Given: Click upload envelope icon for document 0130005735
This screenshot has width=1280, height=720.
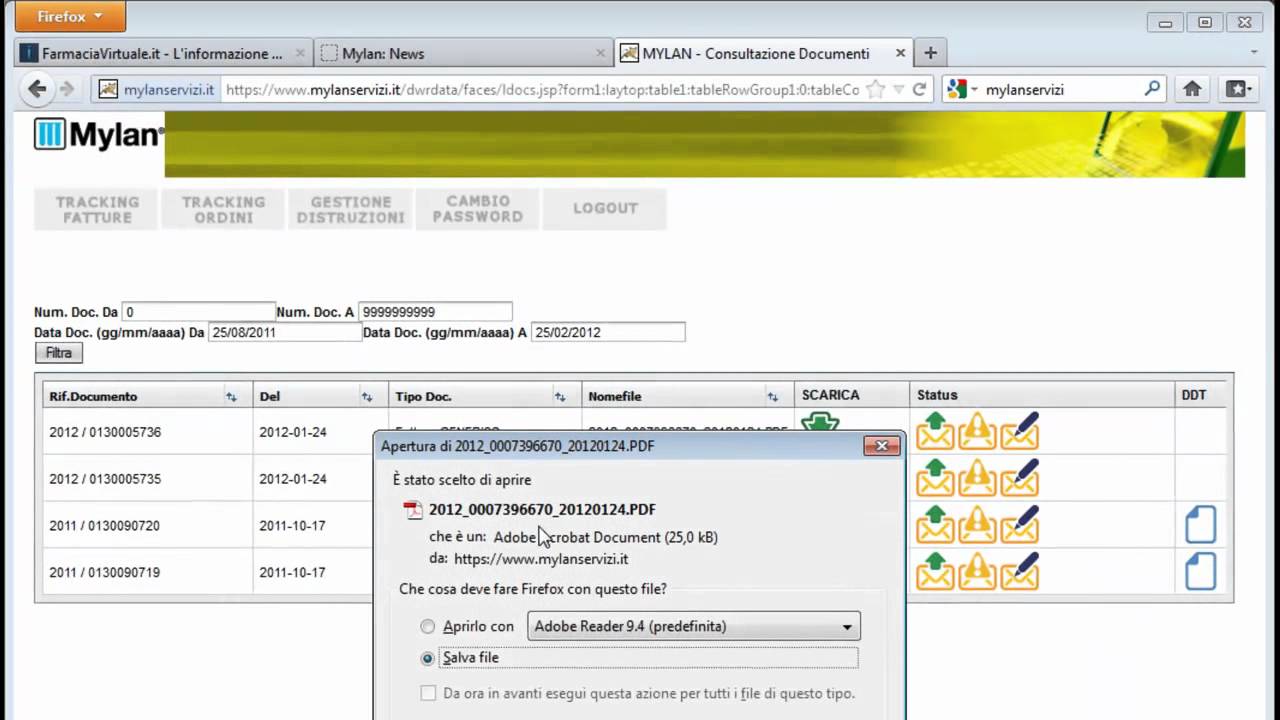Looking at the screenshot, I should [935, 478].
